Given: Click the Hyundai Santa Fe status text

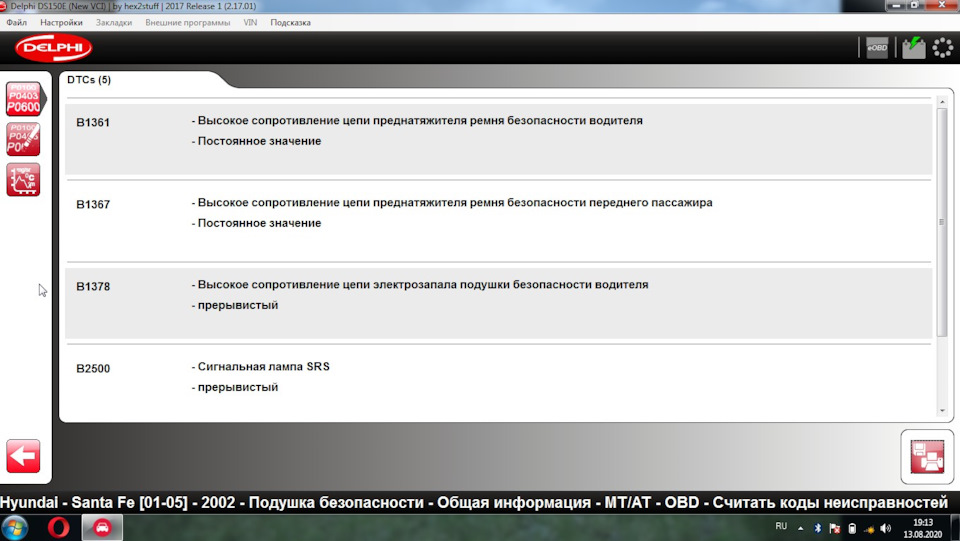Looking at the screenshot, I should [474, 502].
